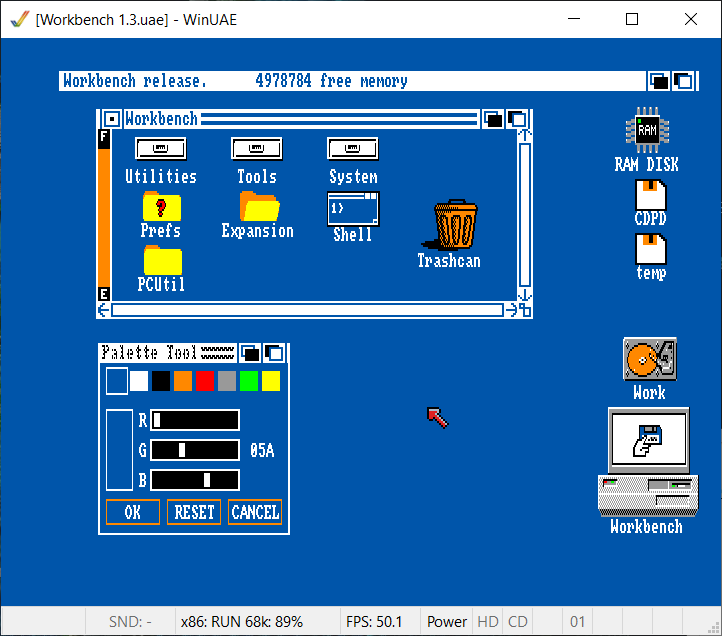
Task: Send Workbench window to back gadget
Action: coord(493,119)
